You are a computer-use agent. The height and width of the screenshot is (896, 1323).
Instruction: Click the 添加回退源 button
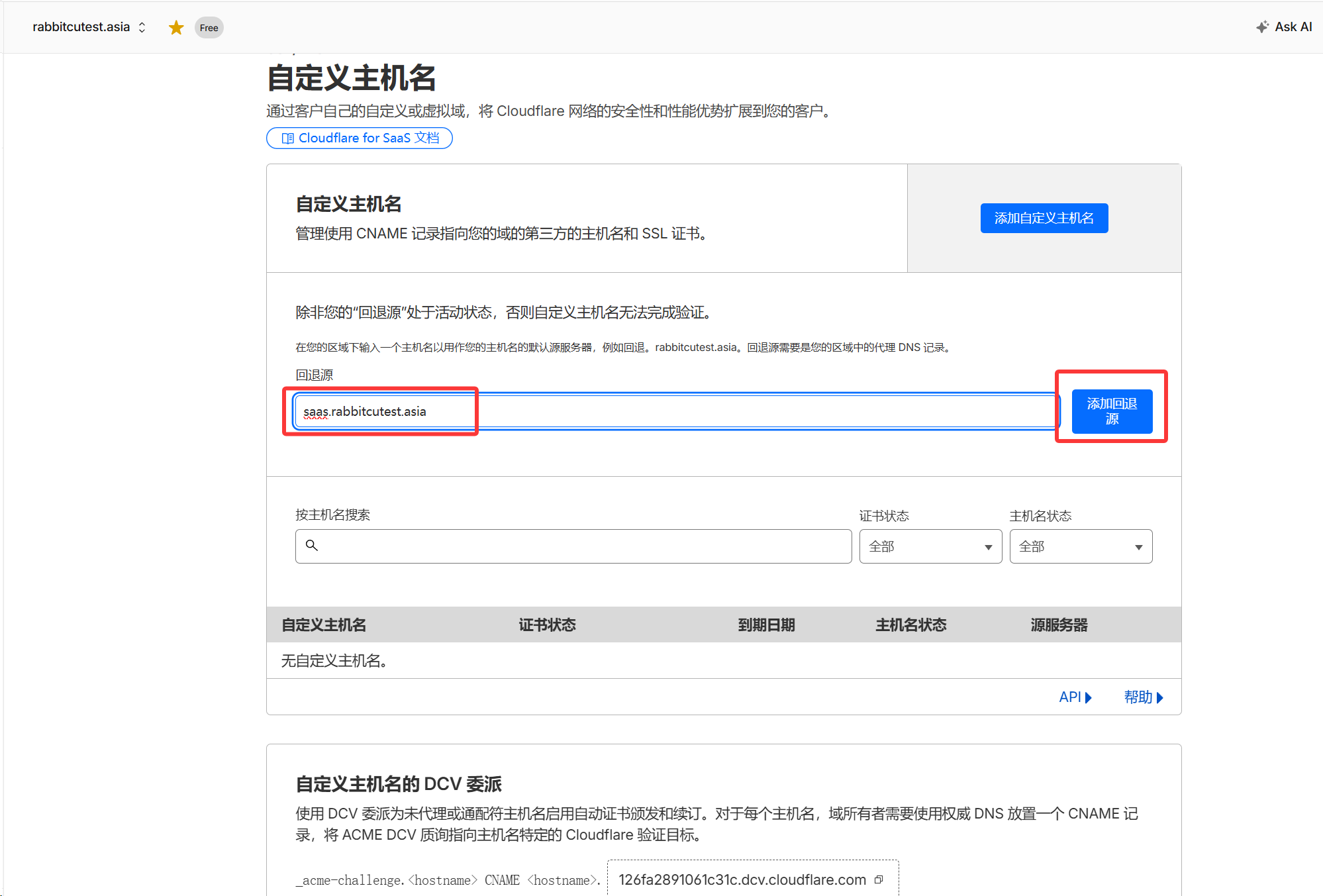[1111, 411]
